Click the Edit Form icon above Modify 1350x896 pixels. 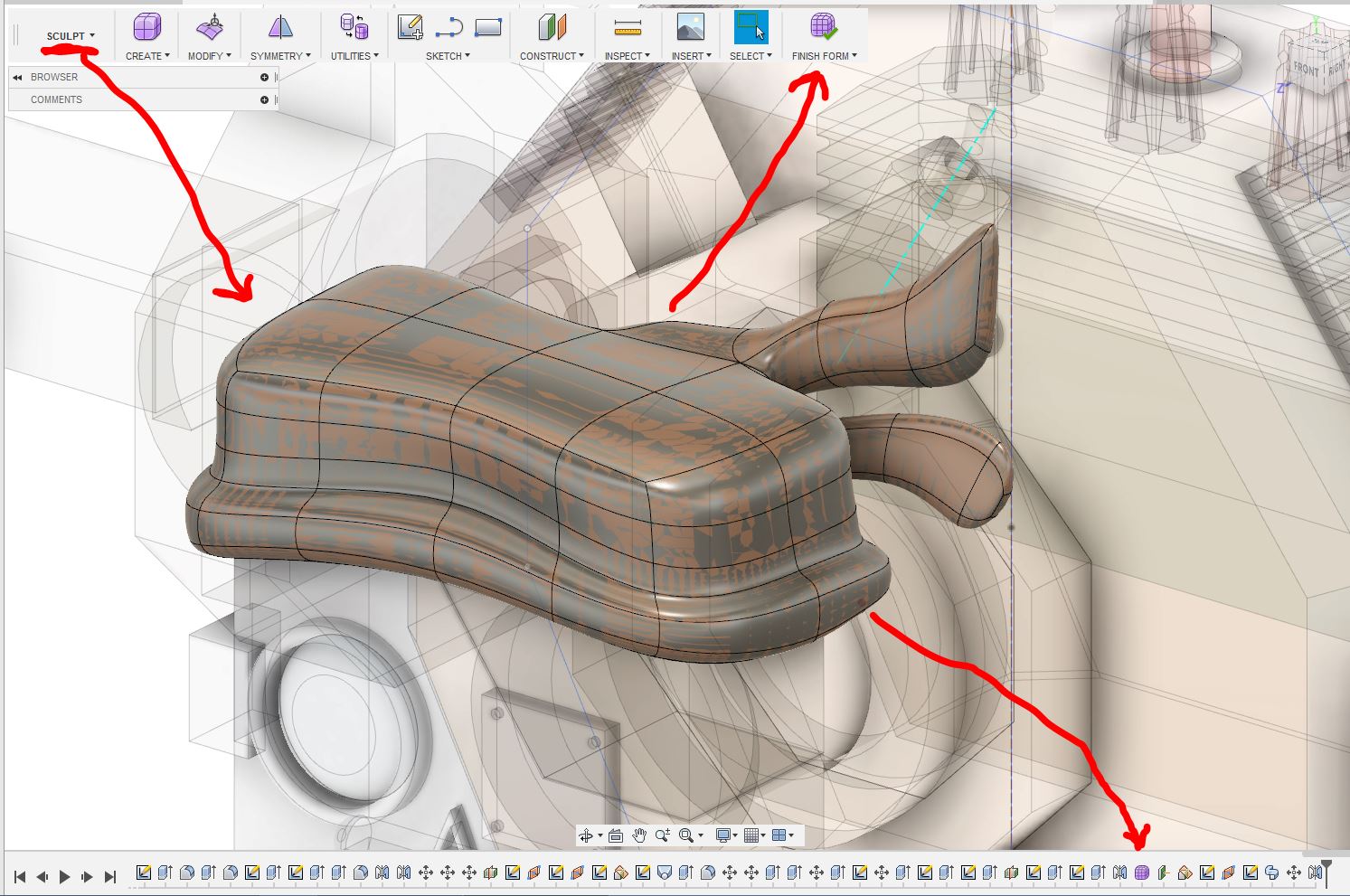[x=209, y=28]
